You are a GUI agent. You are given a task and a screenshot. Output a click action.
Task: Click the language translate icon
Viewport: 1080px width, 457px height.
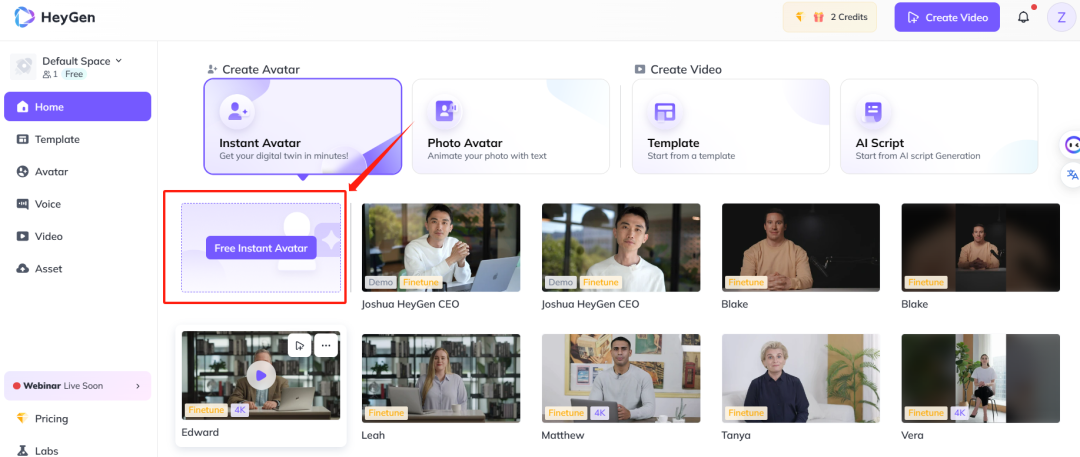click(x=1072, y=175)
